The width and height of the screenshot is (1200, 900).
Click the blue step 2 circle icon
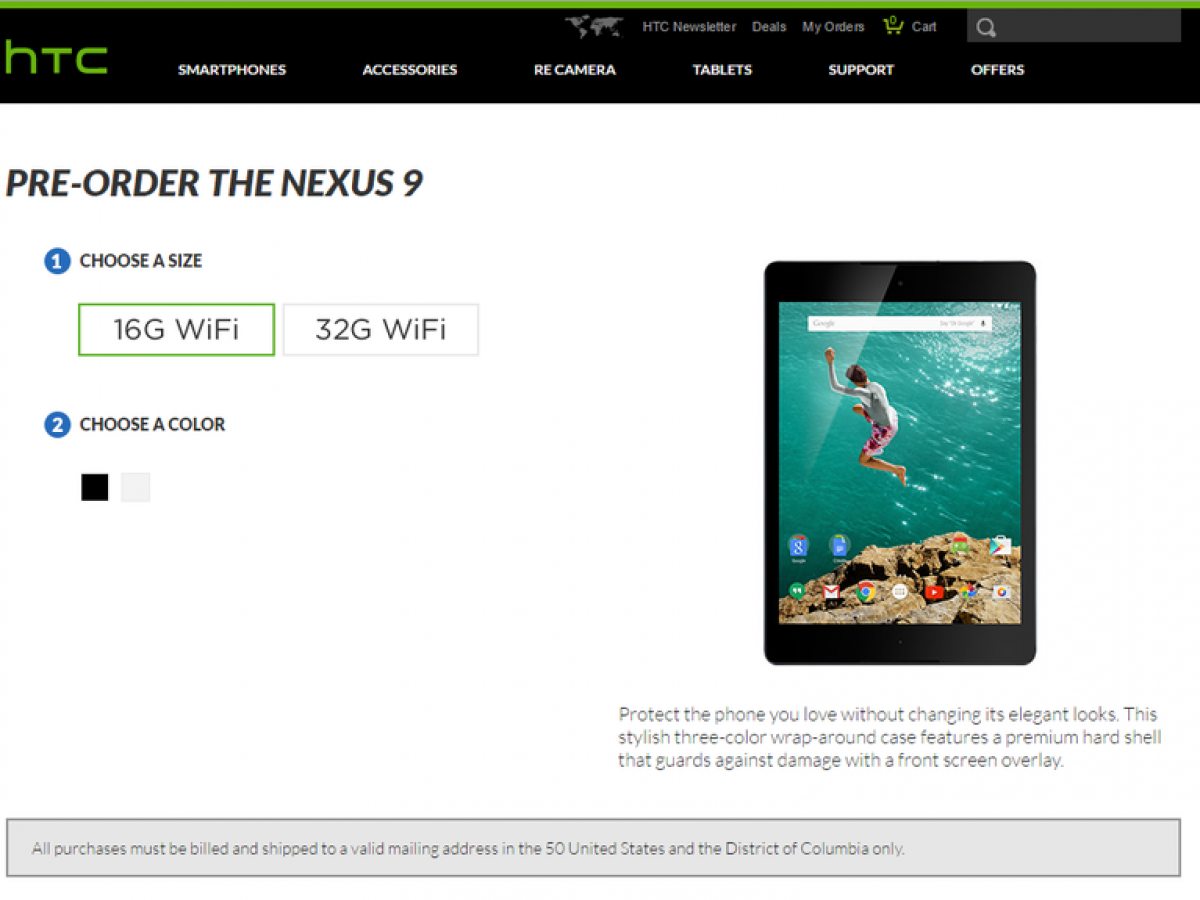(57, 425)
